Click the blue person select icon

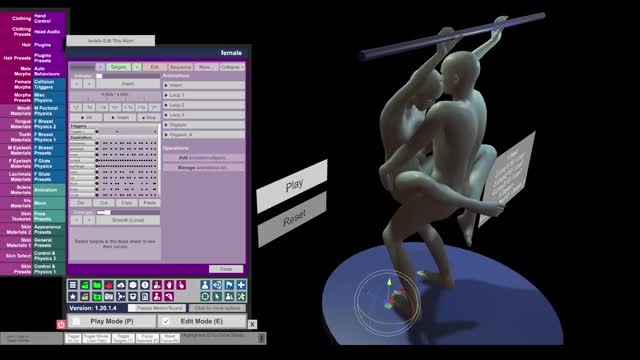coord(205,285)
